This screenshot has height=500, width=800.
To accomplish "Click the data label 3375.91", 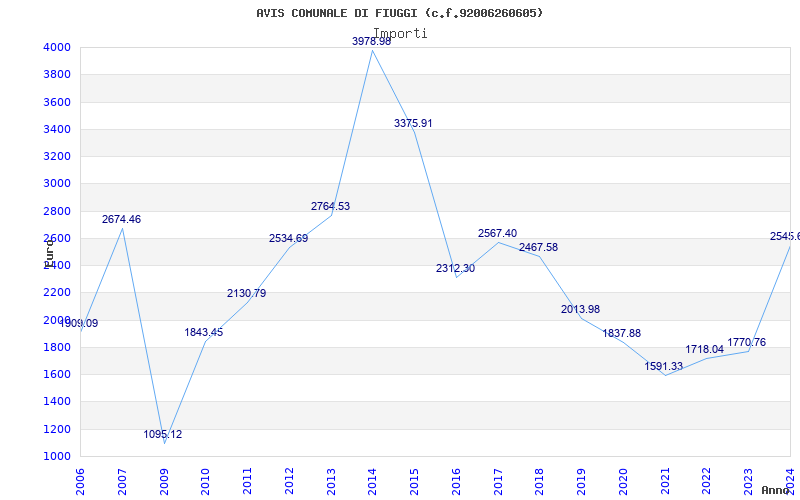I will point(413,123).
